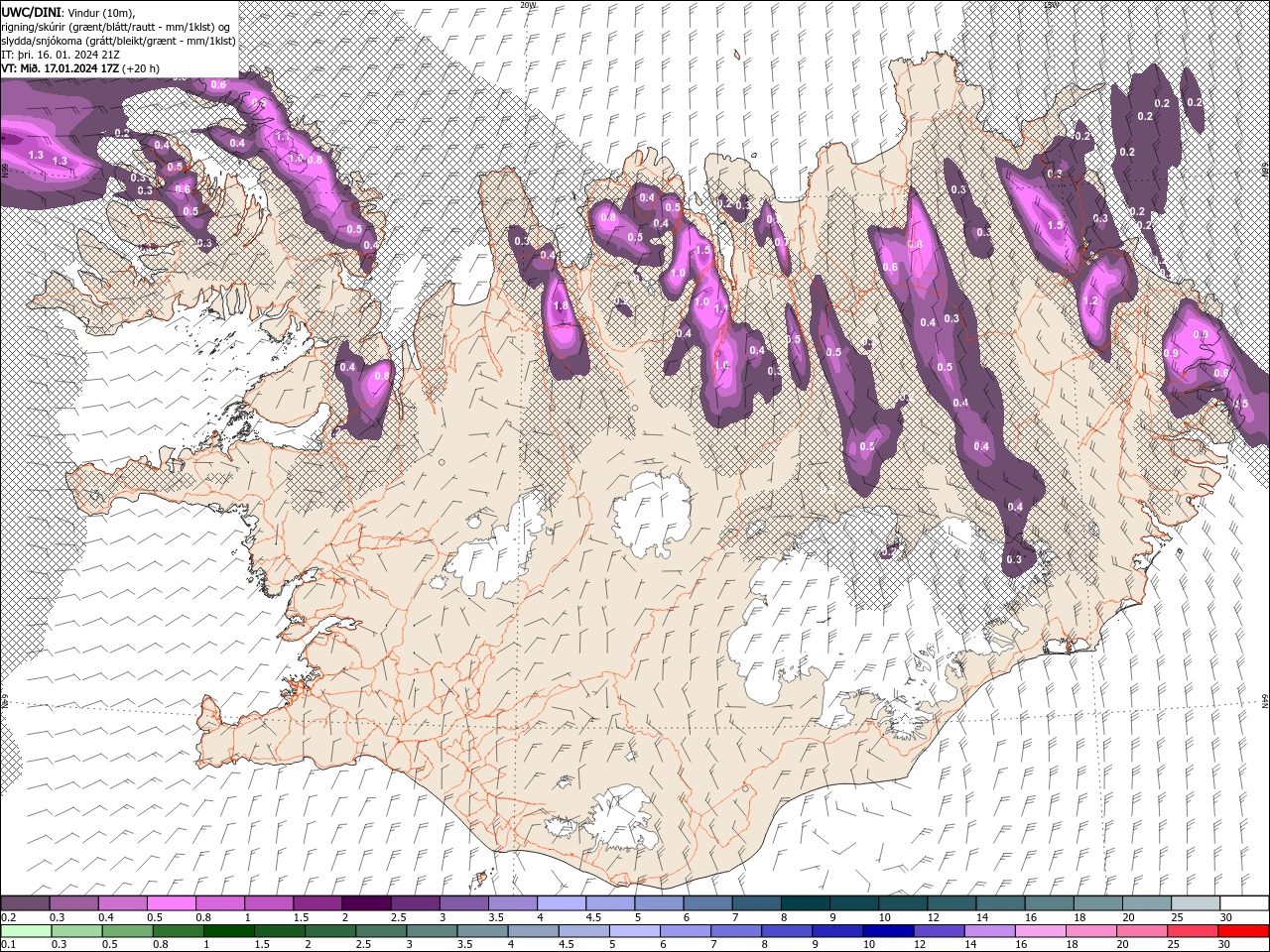Screen dimensions: 1270x952
Task: Pick lower legend swatch starting at 3
Action: (x=431, y=931)
